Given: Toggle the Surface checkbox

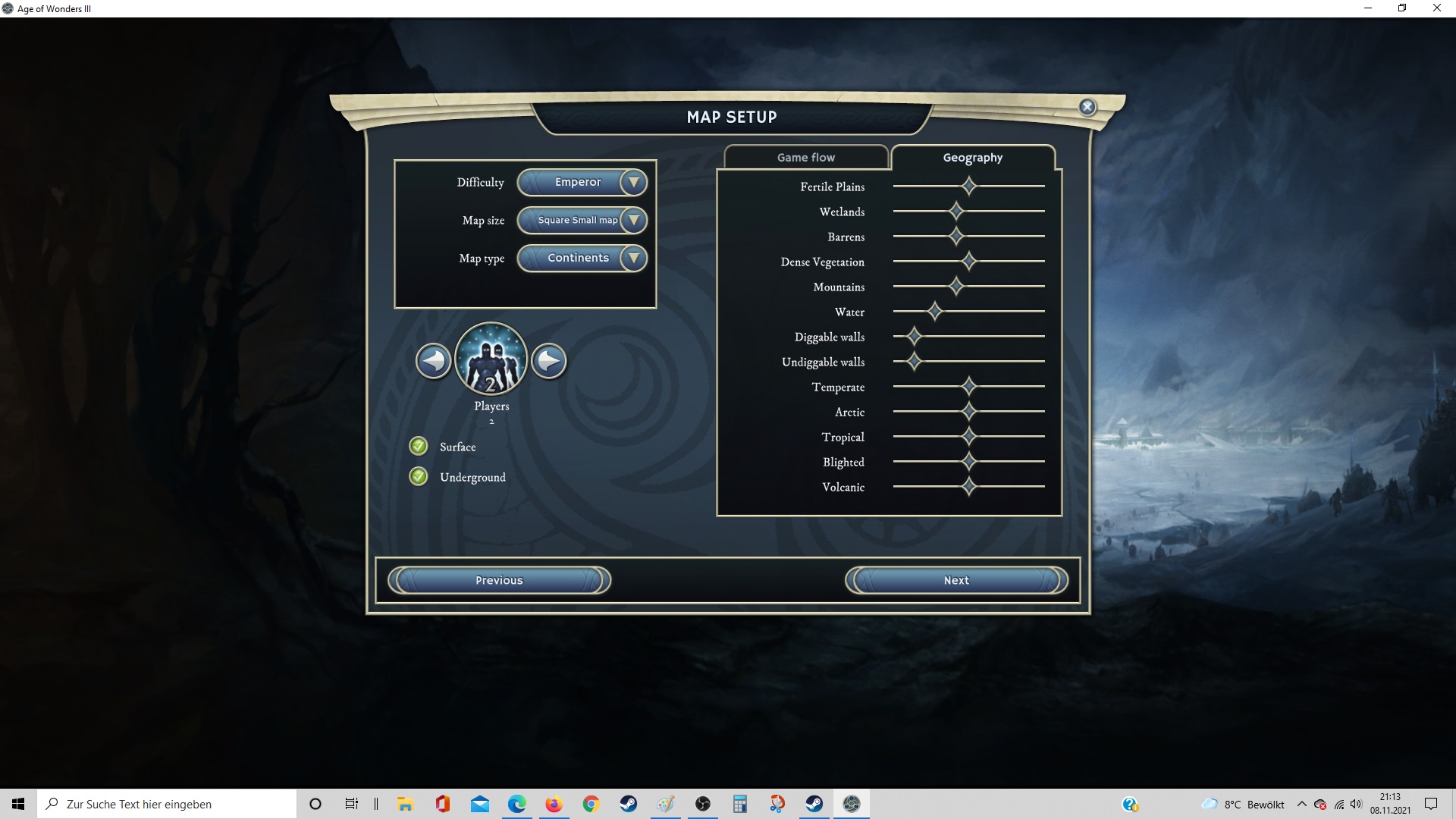Looking at the screenshot, I should [x=419, y=446].
